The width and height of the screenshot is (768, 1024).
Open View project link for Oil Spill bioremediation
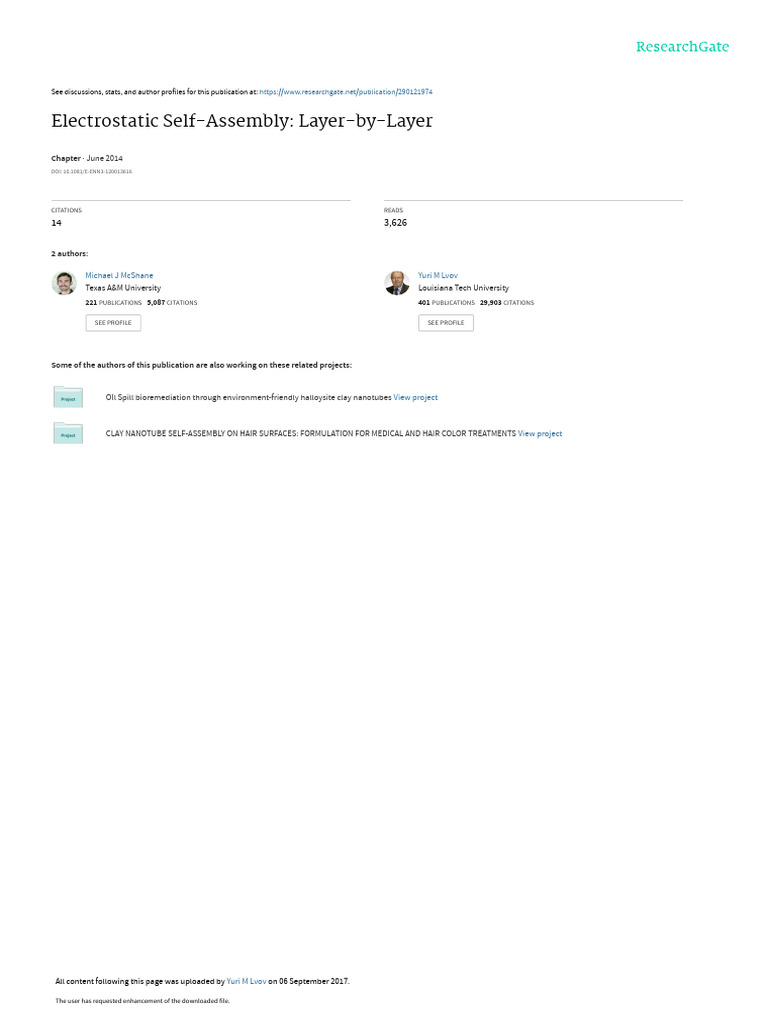[415, 397]
